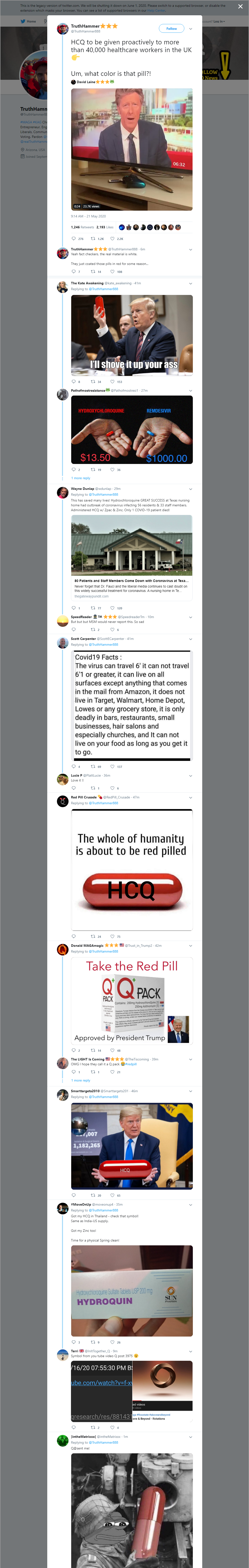Open the Hydroquin box photo
Viewport: 249px width, 1568px height.
132,1290
